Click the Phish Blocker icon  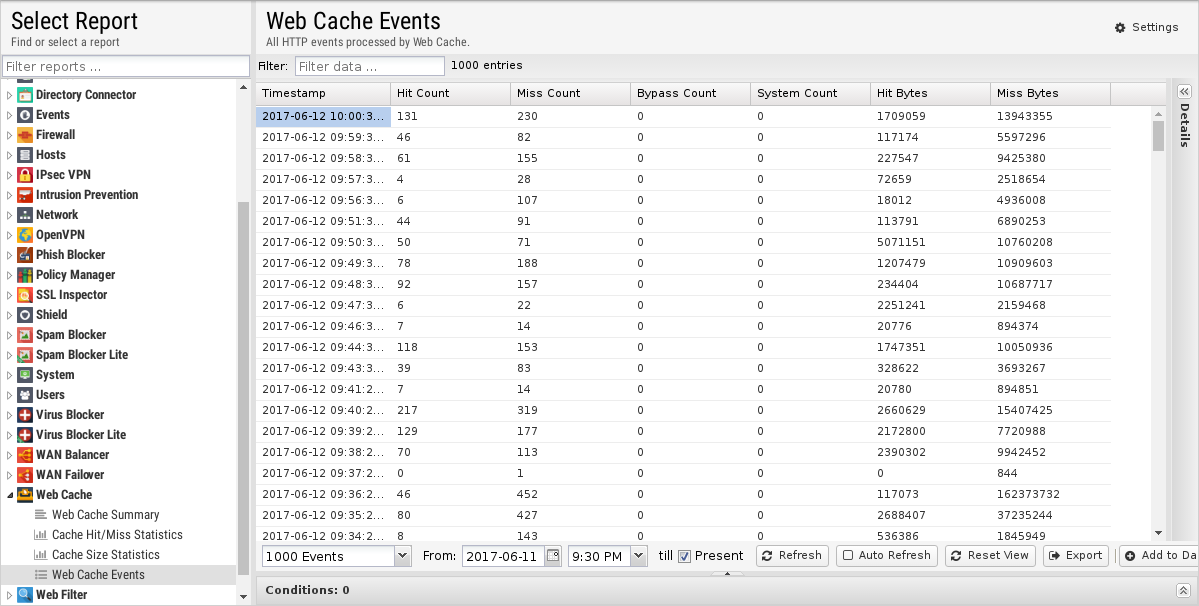click(25, 254)
